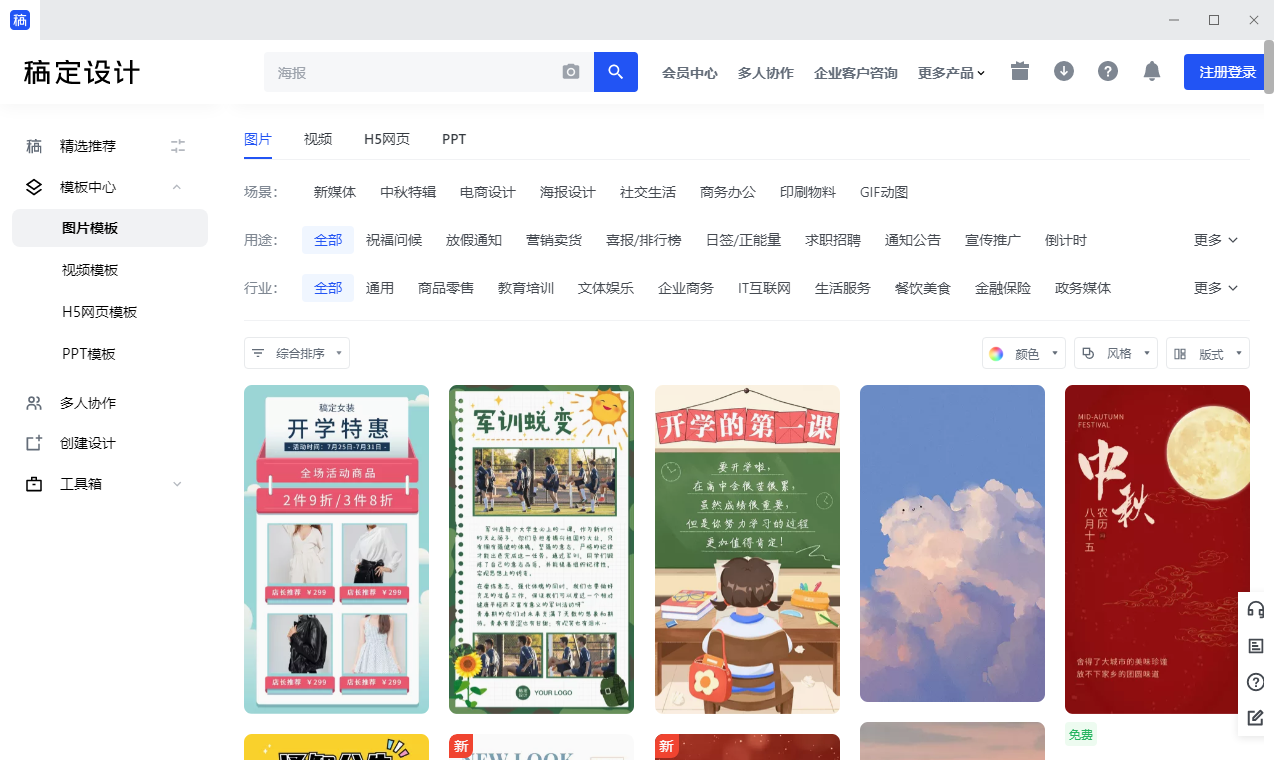Click the headset customer-service icon on right edge
Image resolution: width=1274 pixels, height=760 pixels.
pyautogui.click(x=1254, y=609)
